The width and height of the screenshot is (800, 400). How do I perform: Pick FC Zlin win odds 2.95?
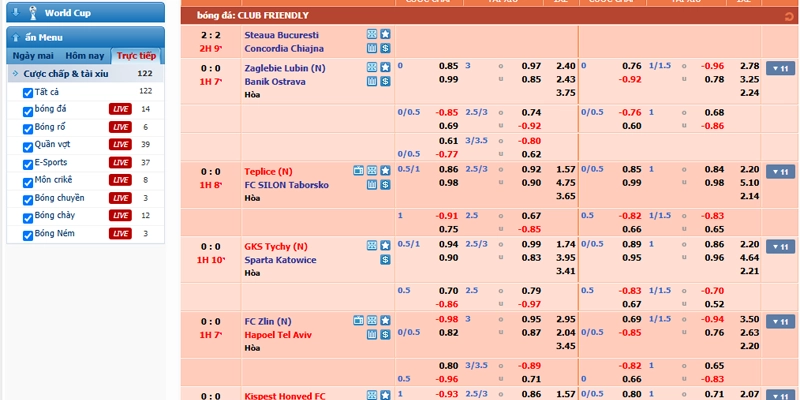coord(566,319)
